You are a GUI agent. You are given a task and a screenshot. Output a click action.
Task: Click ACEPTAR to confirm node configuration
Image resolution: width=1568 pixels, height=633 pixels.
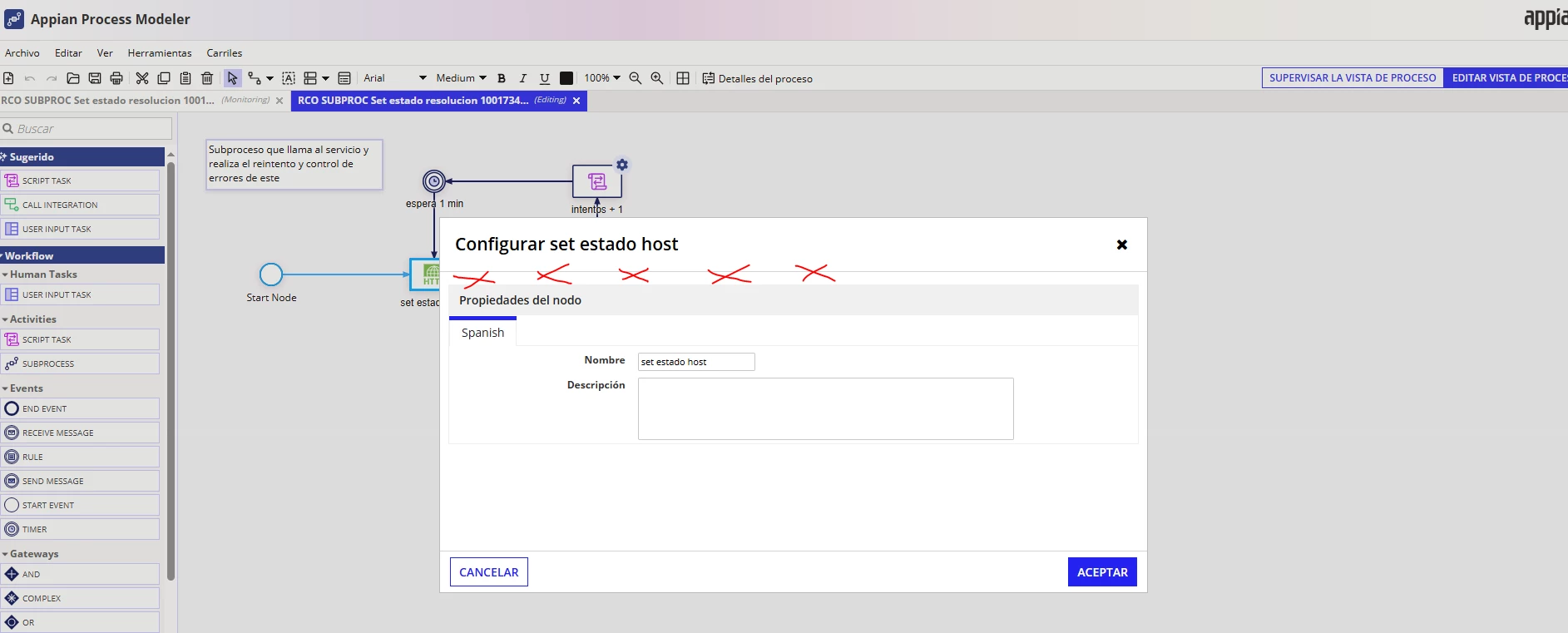tap(1102, 572)
